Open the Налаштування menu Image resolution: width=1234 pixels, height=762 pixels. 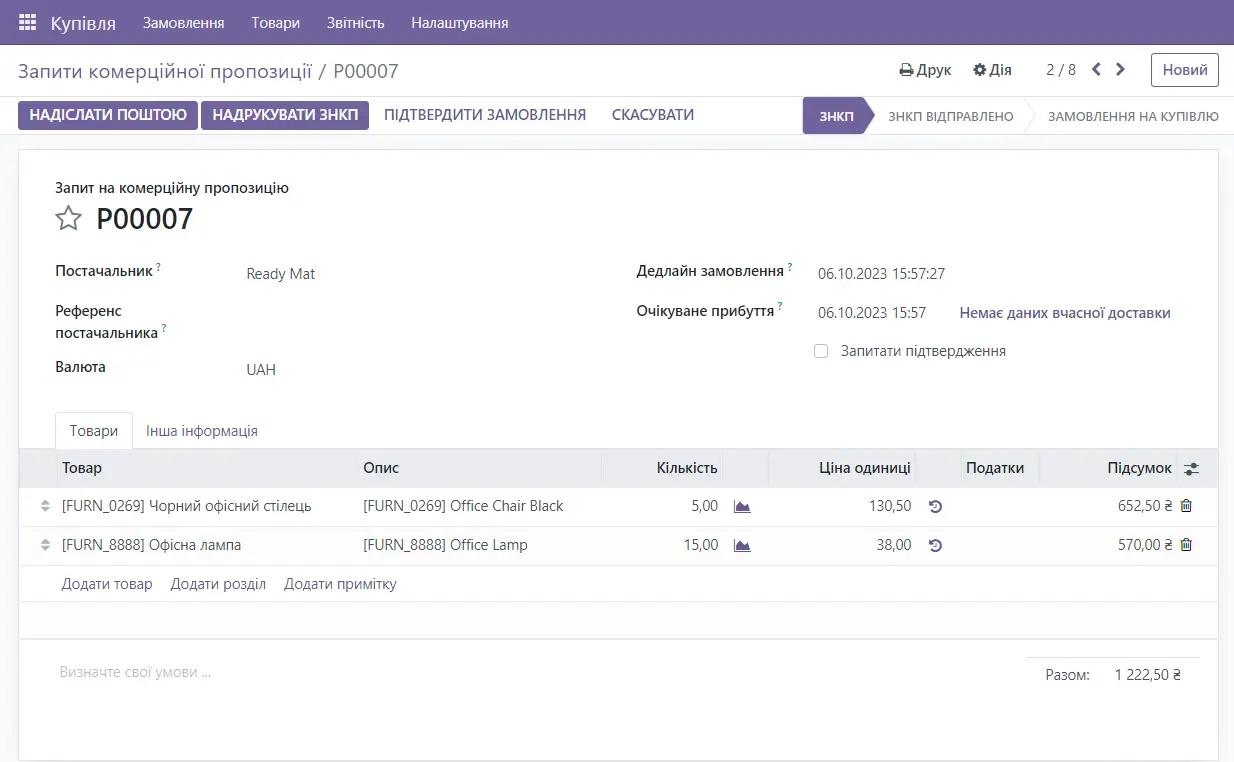460,22
